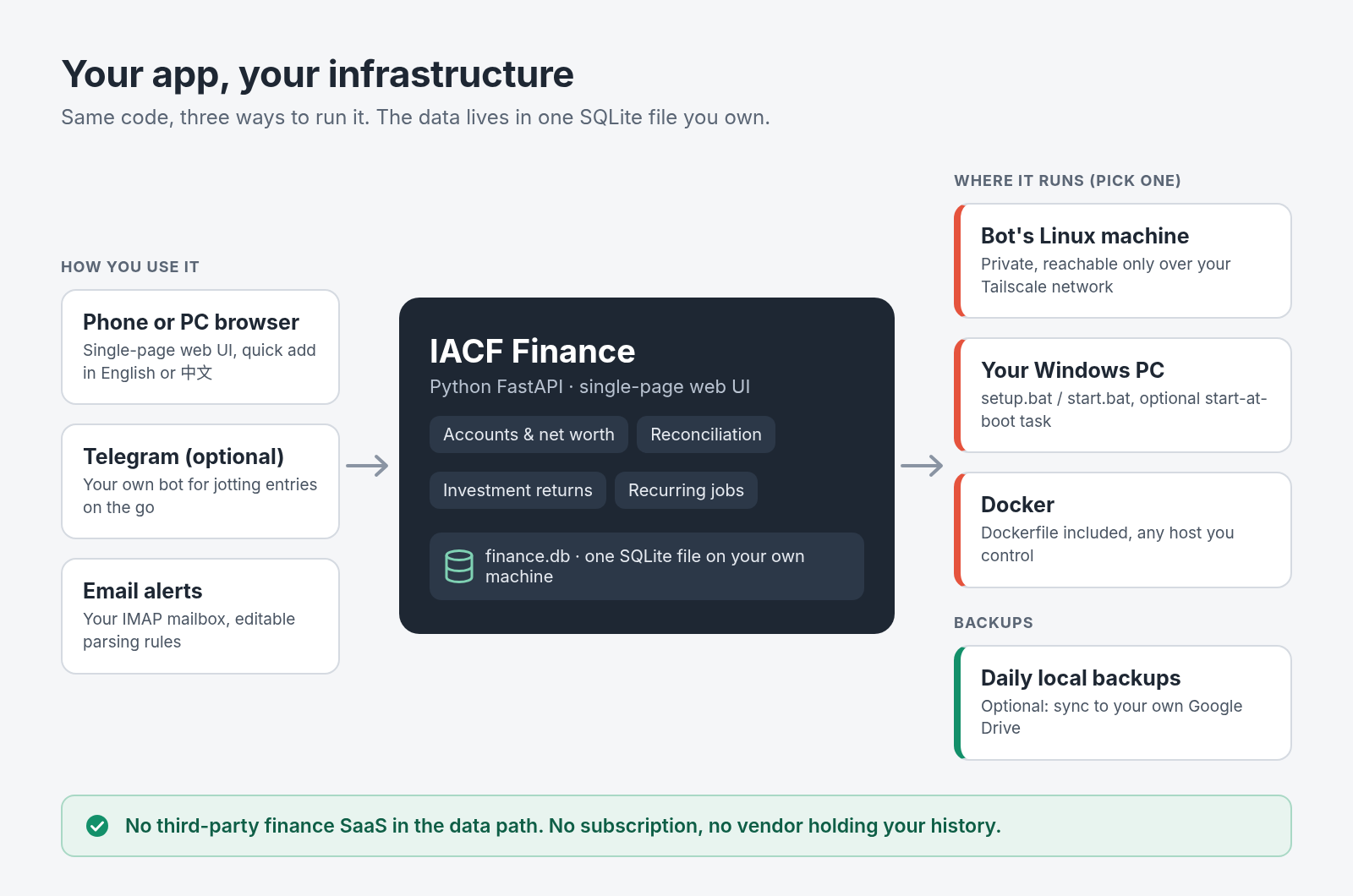Select the Phone or PC browser card

[200, 347]
